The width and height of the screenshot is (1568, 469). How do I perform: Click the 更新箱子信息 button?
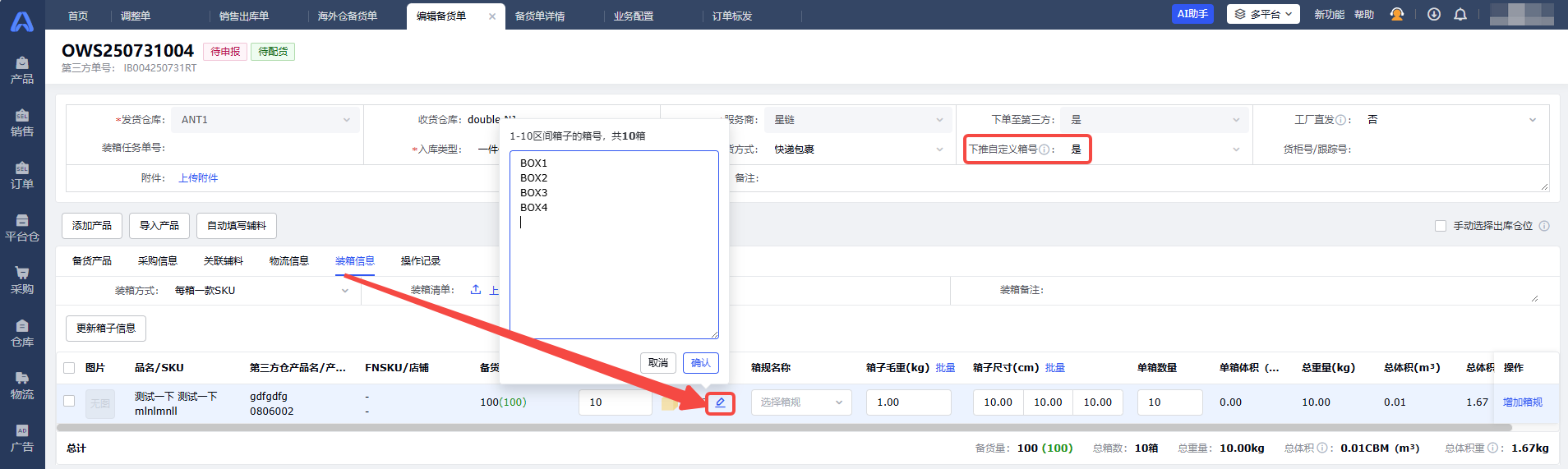tap(106, 329)
